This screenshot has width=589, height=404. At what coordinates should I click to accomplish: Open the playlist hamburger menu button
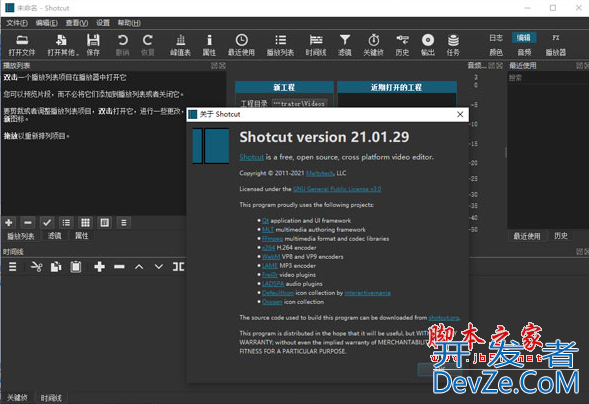click(x=124, y=223)
